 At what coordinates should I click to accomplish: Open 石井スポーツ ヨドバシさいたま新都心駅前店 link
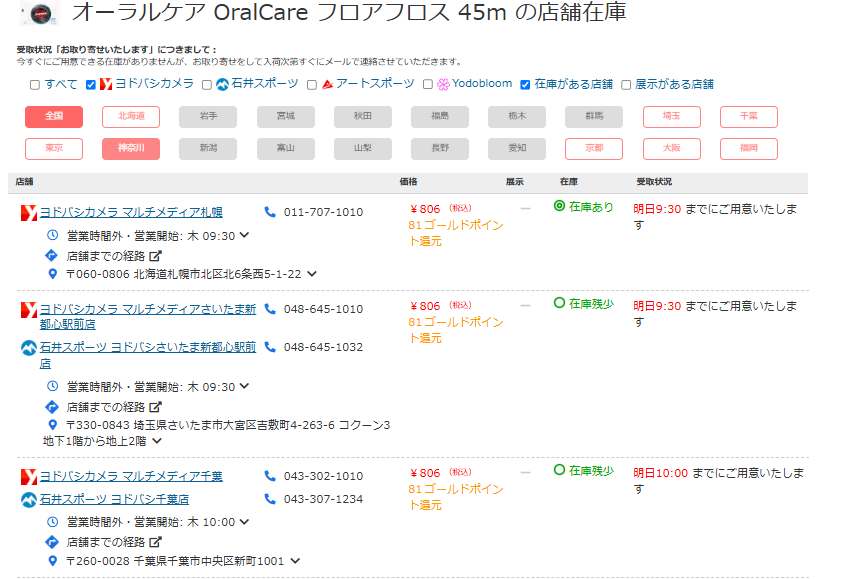coord(148,355)
